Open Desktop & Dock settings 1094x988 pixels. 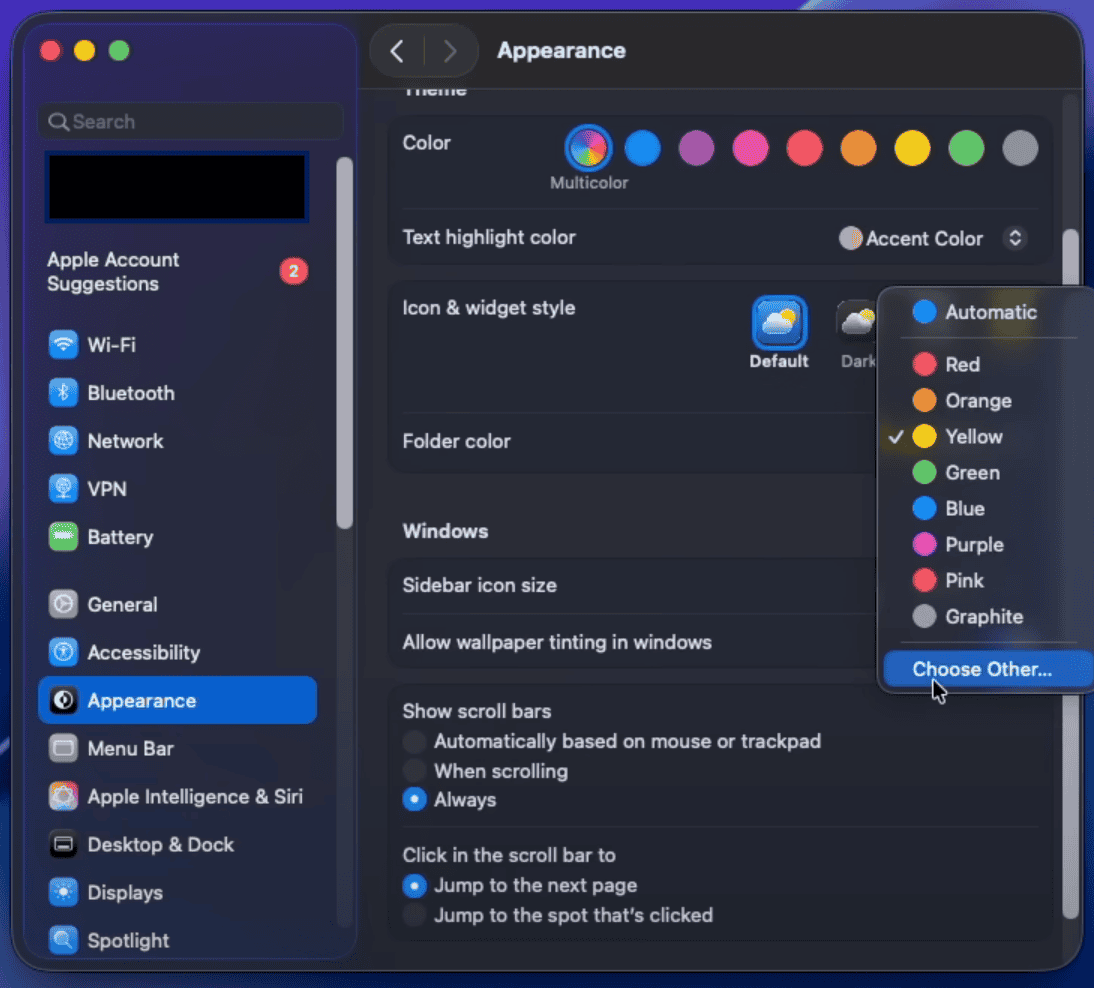[177, 845]
